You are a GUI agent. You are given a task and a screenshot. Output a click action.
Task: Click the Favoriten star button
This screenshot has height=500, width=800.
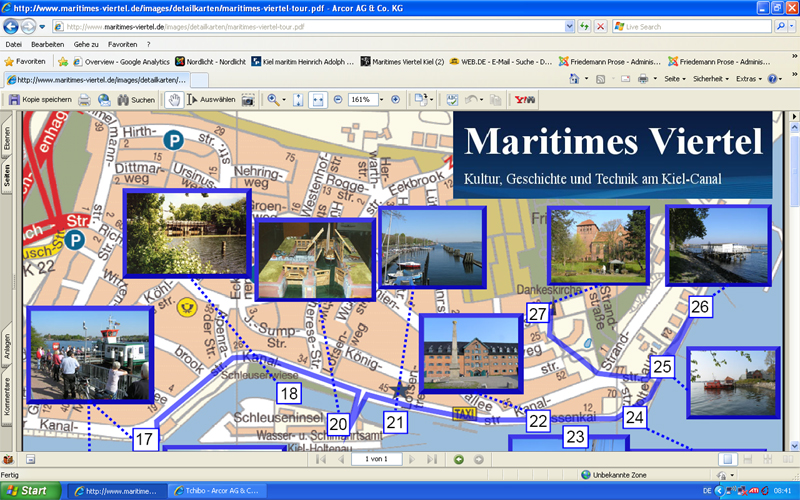pyautogui.click(x=25, y=62)
